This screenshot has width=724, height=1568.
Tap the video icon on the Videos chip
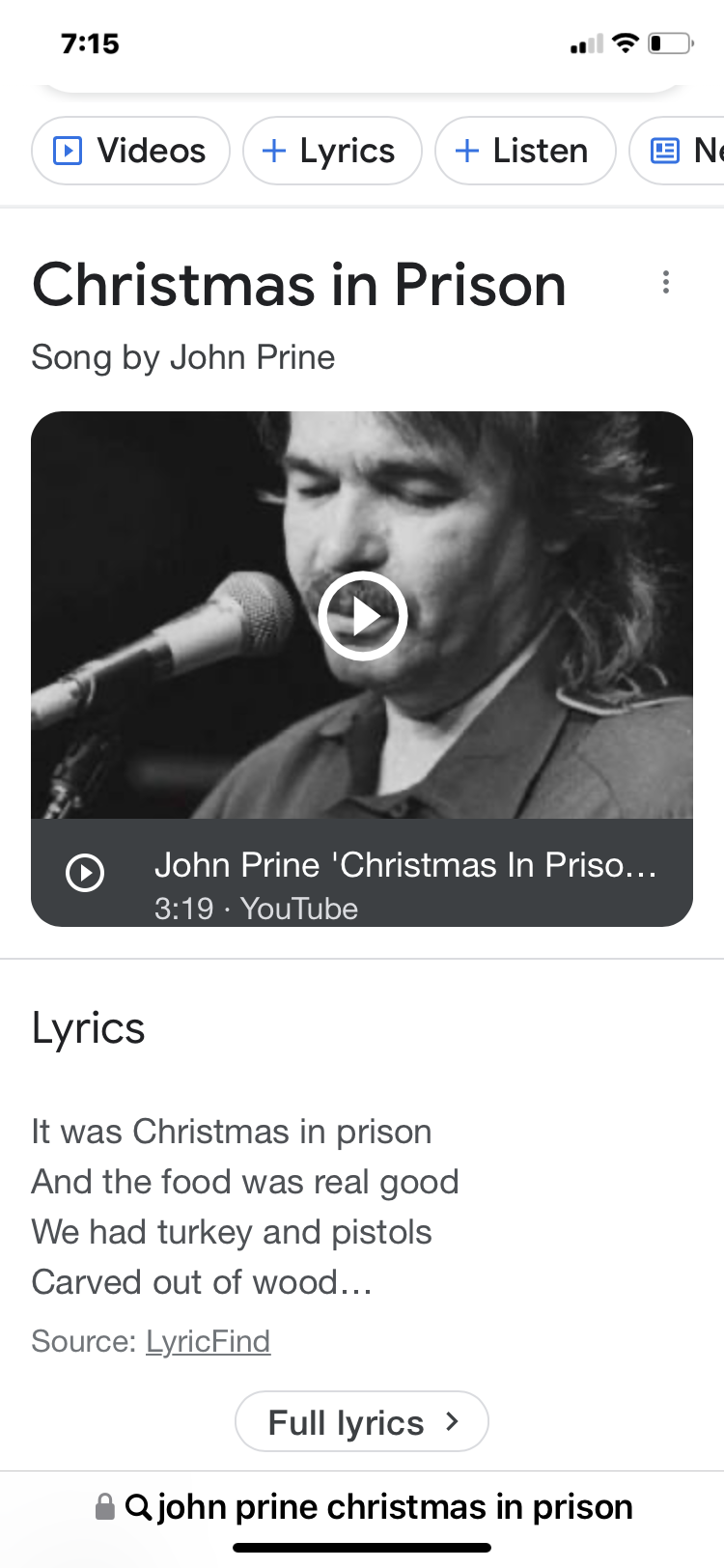[67, 151]
